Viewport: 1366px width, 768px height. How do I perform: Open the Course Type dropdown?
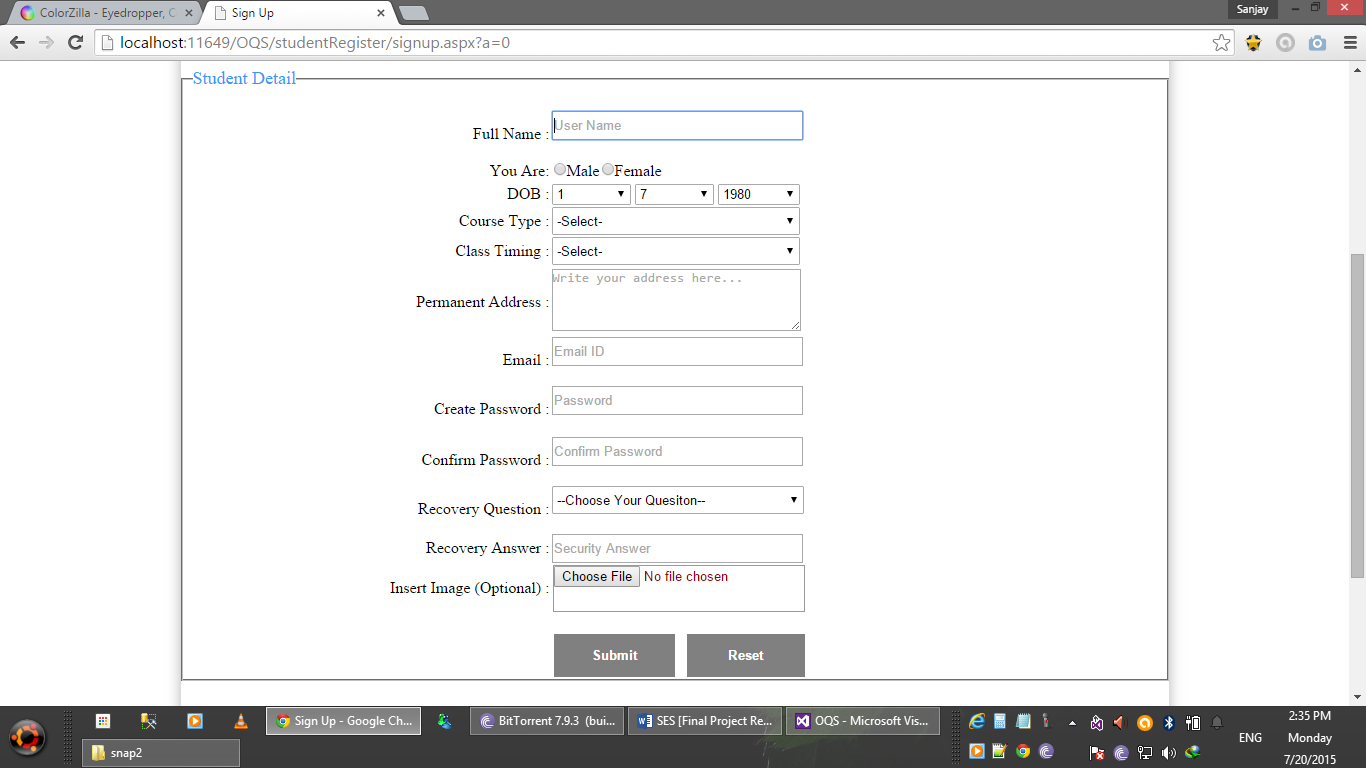coord(676,221)
